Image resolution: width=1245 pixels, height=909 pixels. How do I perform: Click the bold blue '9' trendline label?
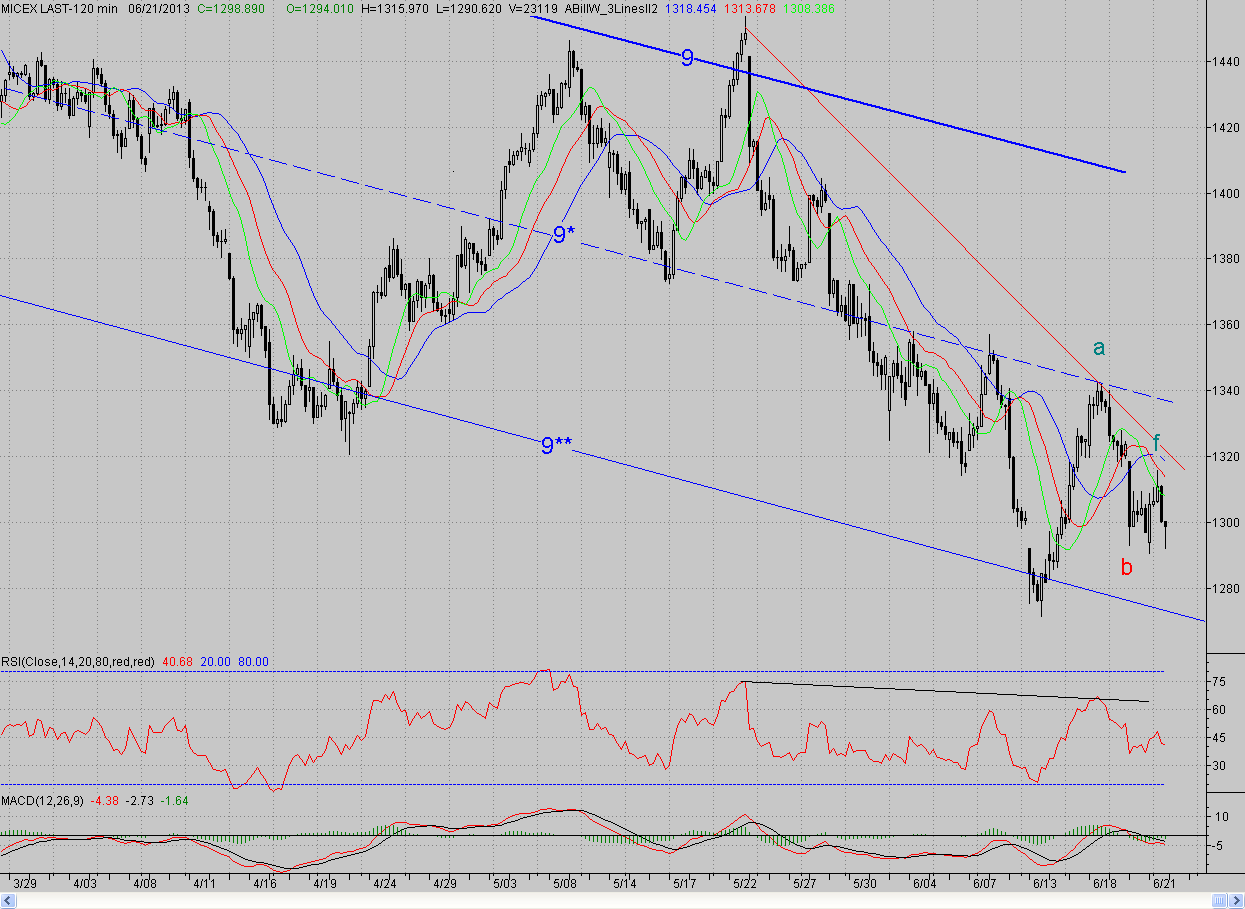[x=687, y=58]
